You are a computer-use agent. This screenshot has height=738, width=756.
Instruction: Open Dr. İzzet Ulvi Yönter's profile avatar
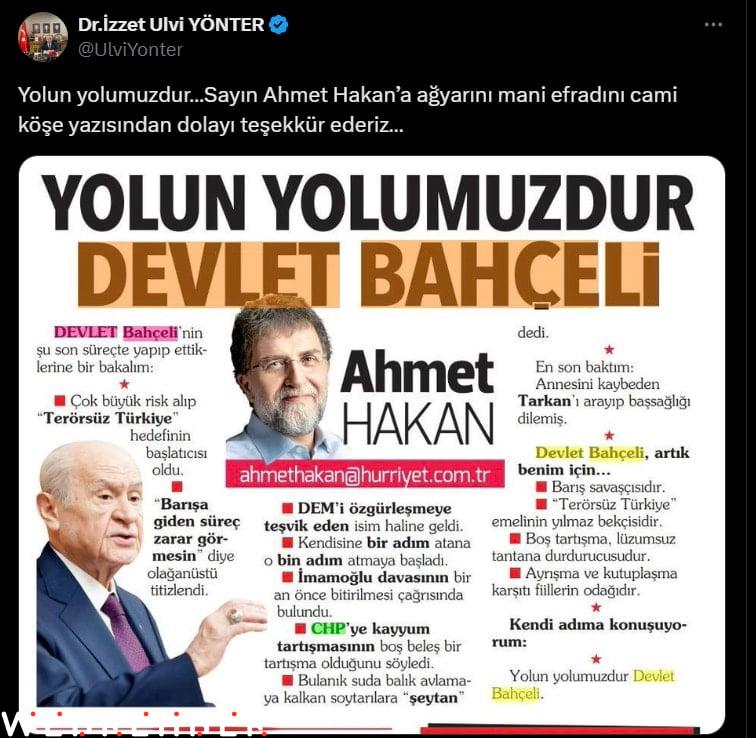point(43,37)
